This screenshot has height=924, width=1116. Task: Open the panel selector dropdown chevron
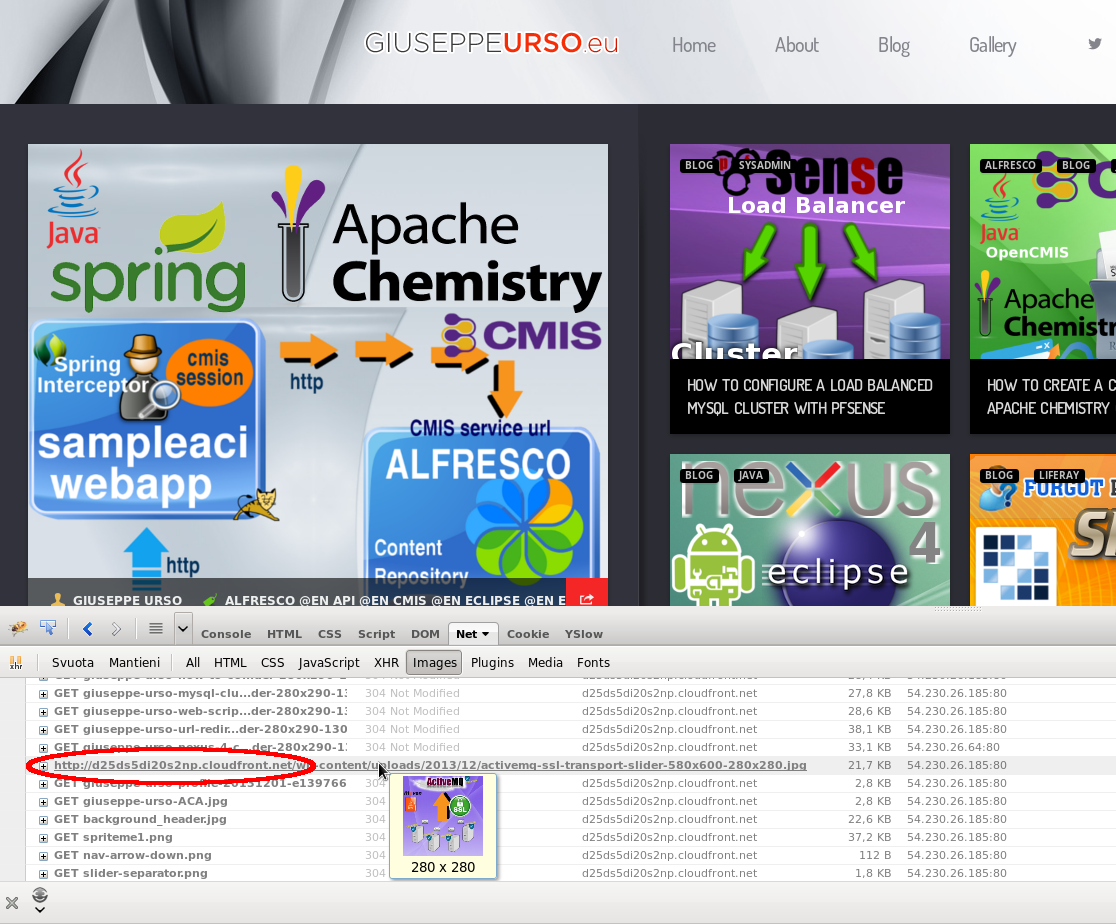(183, 629)
